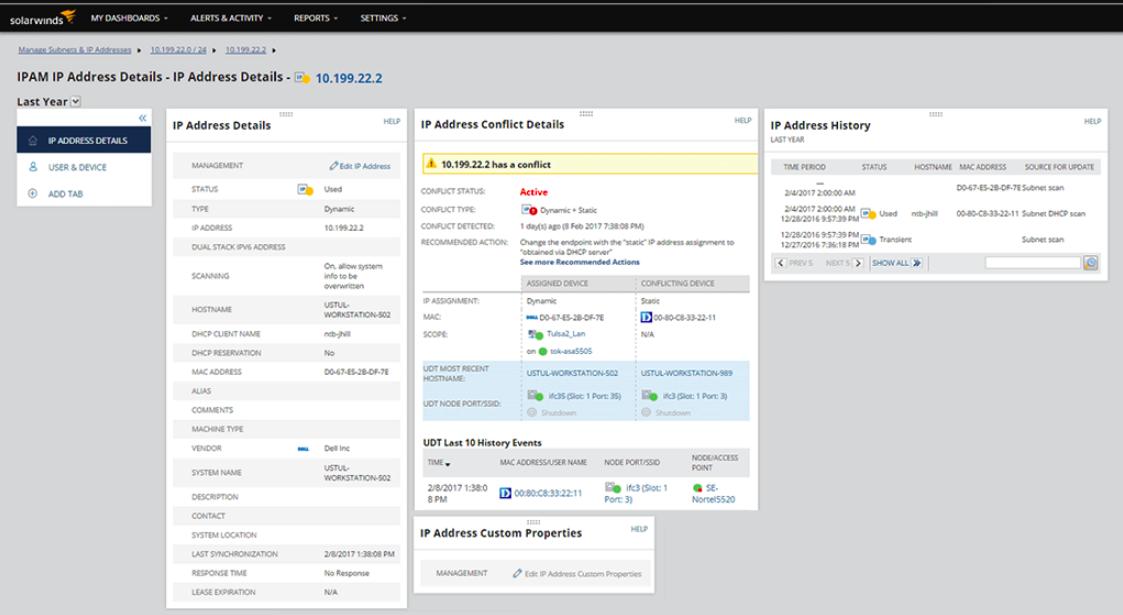Click port icon beside ifc35 (Slot: 1 Port: 35)
1123x615 pixels.
pos(535,396)
